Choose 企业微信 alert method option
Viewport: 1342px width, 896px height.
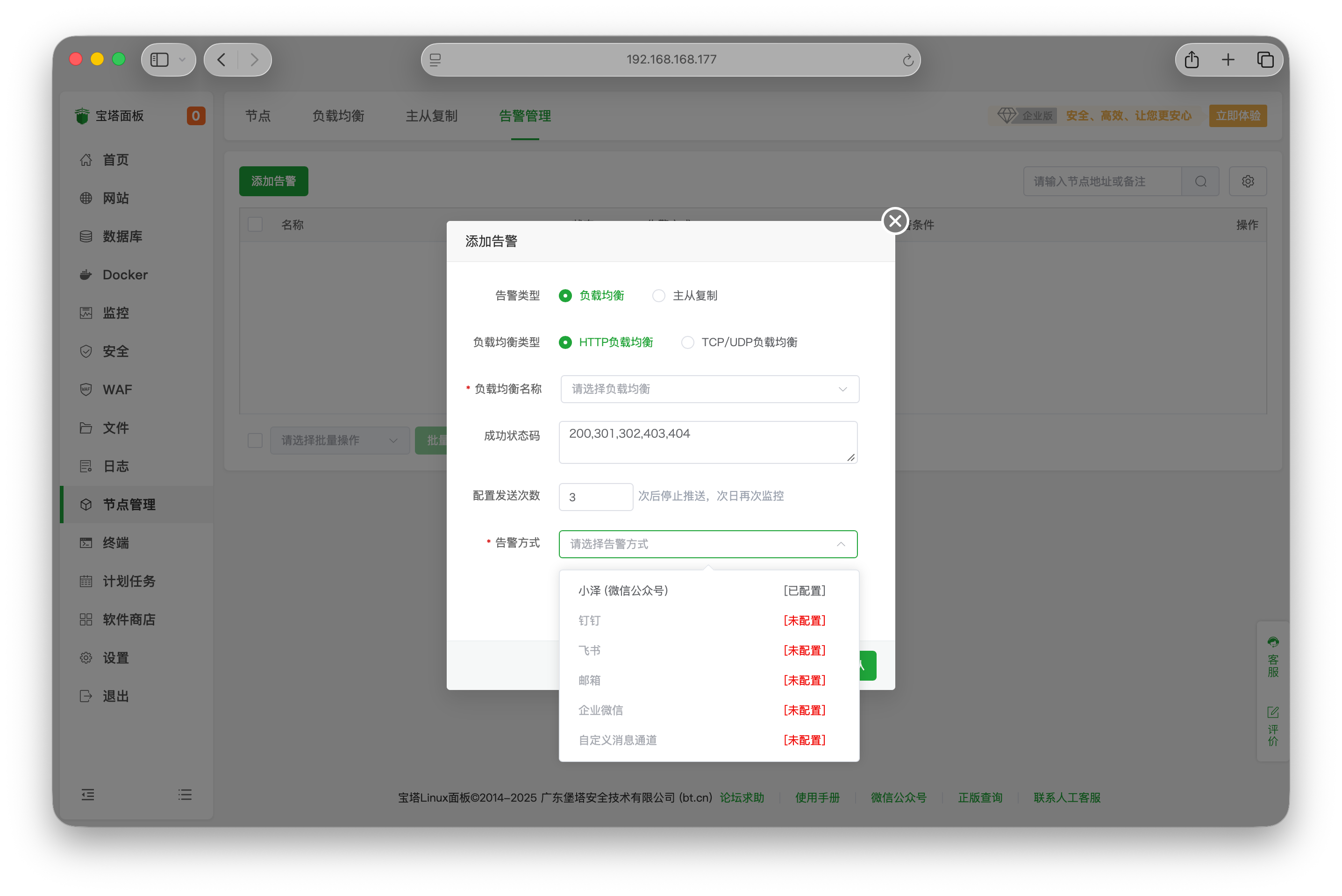click(708, 710)
